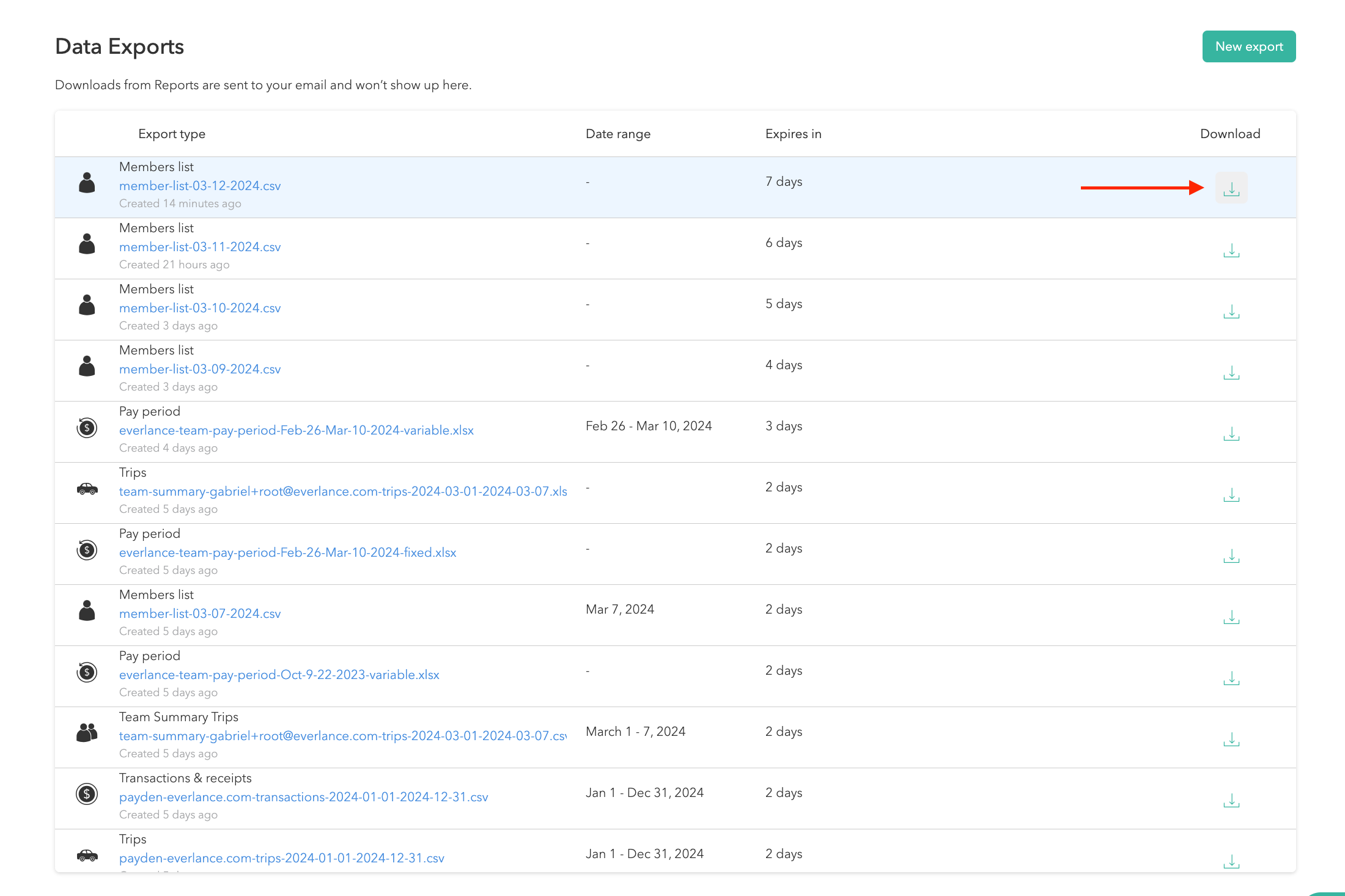Click the download icon for member-list-03-11-2024.csv
The height and width of the screenshot is (896, 1345).
click(1231, 251)
